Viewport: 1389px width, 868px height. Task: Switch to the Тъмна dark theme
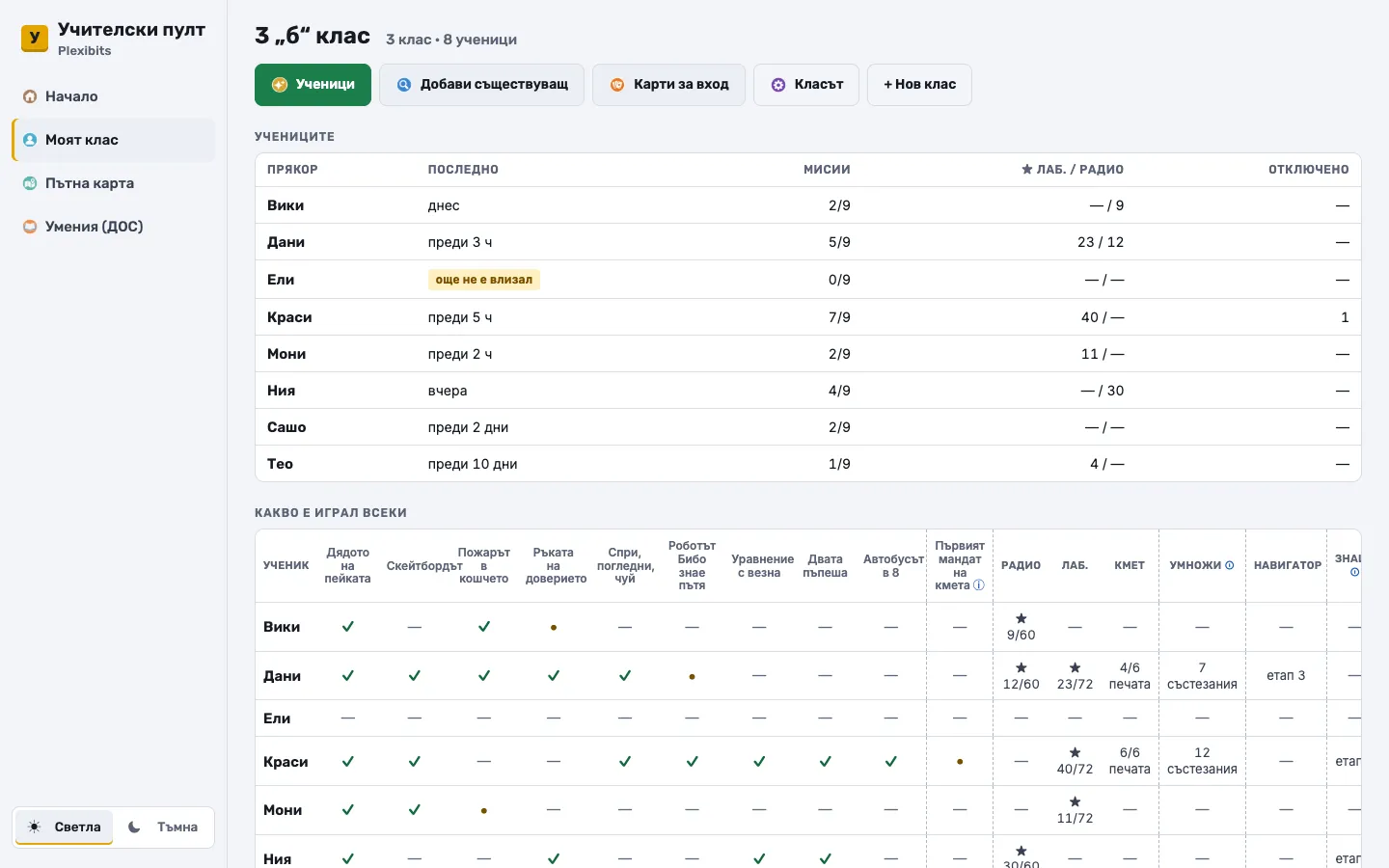tap(163, 827)
